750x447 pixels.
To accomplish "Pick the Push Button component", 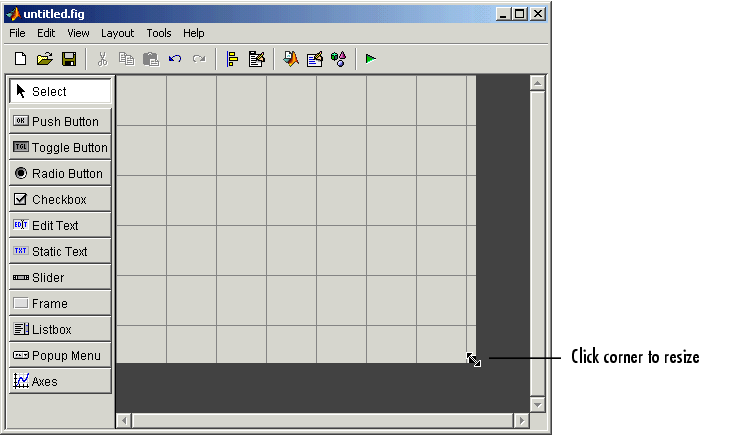I will (60, 121).
